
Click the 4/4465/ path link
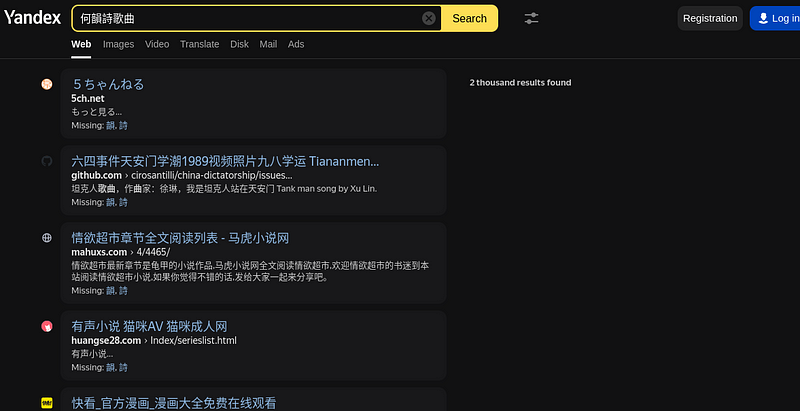click(x=153, y=252)
